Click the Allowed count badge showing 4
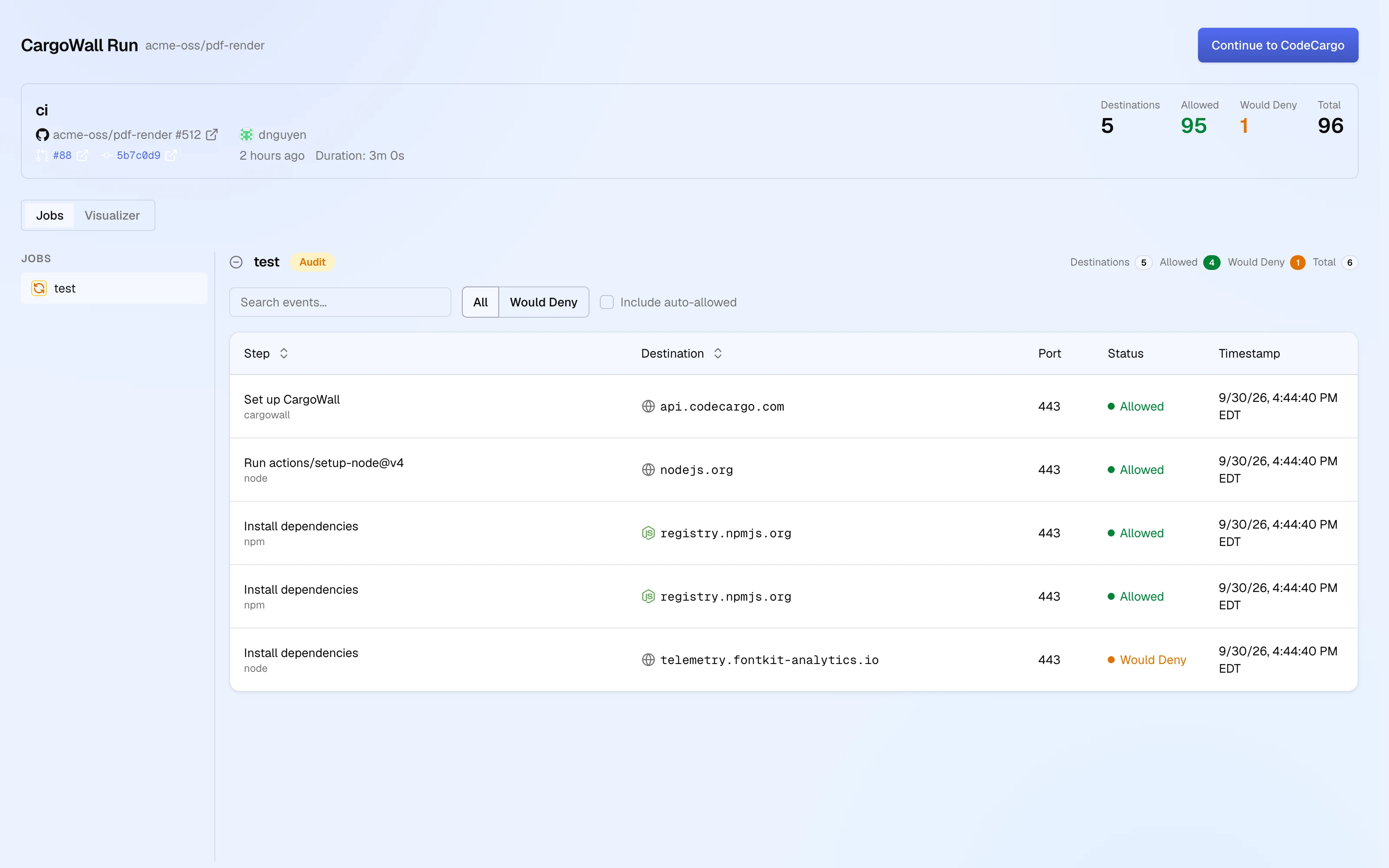1389x868 pixels. [1211, 262]
